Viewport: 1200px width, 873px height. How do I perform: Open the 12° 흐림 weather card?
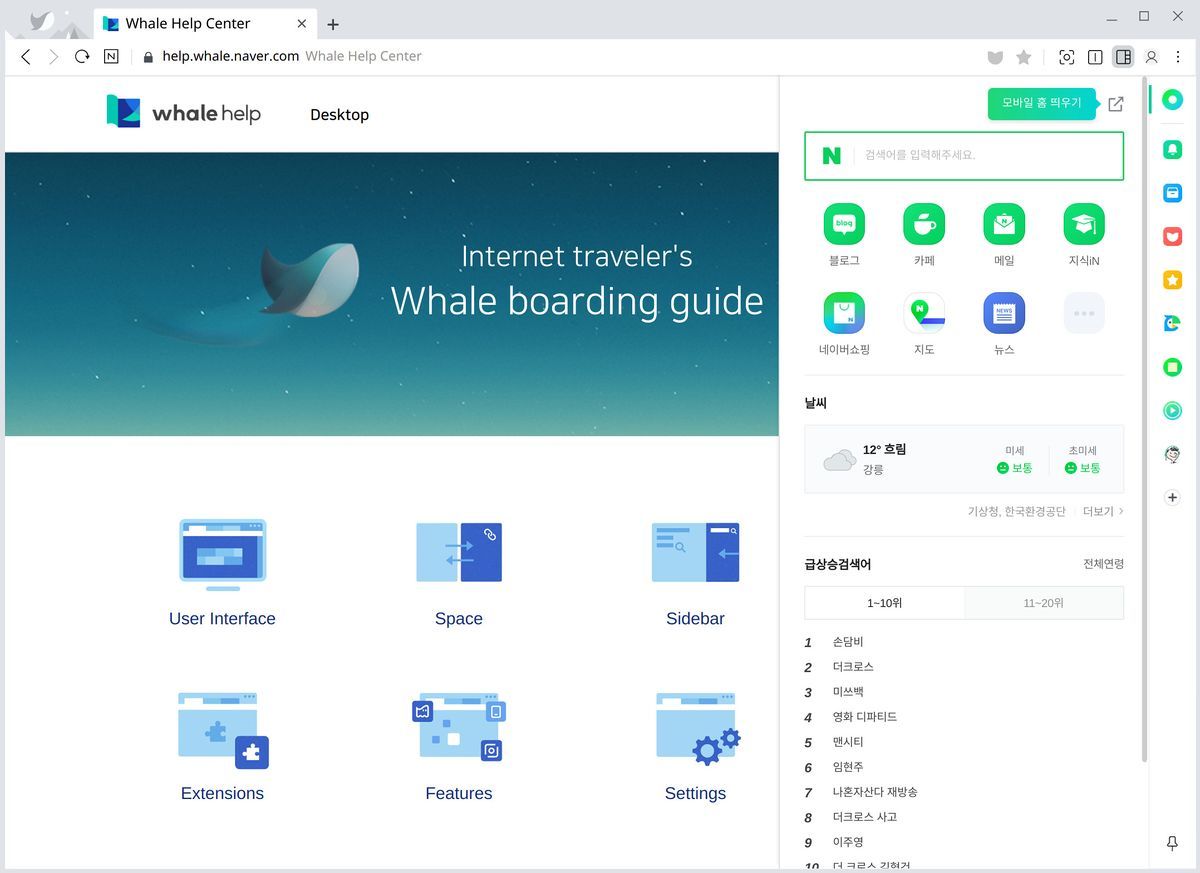(964, 459)
